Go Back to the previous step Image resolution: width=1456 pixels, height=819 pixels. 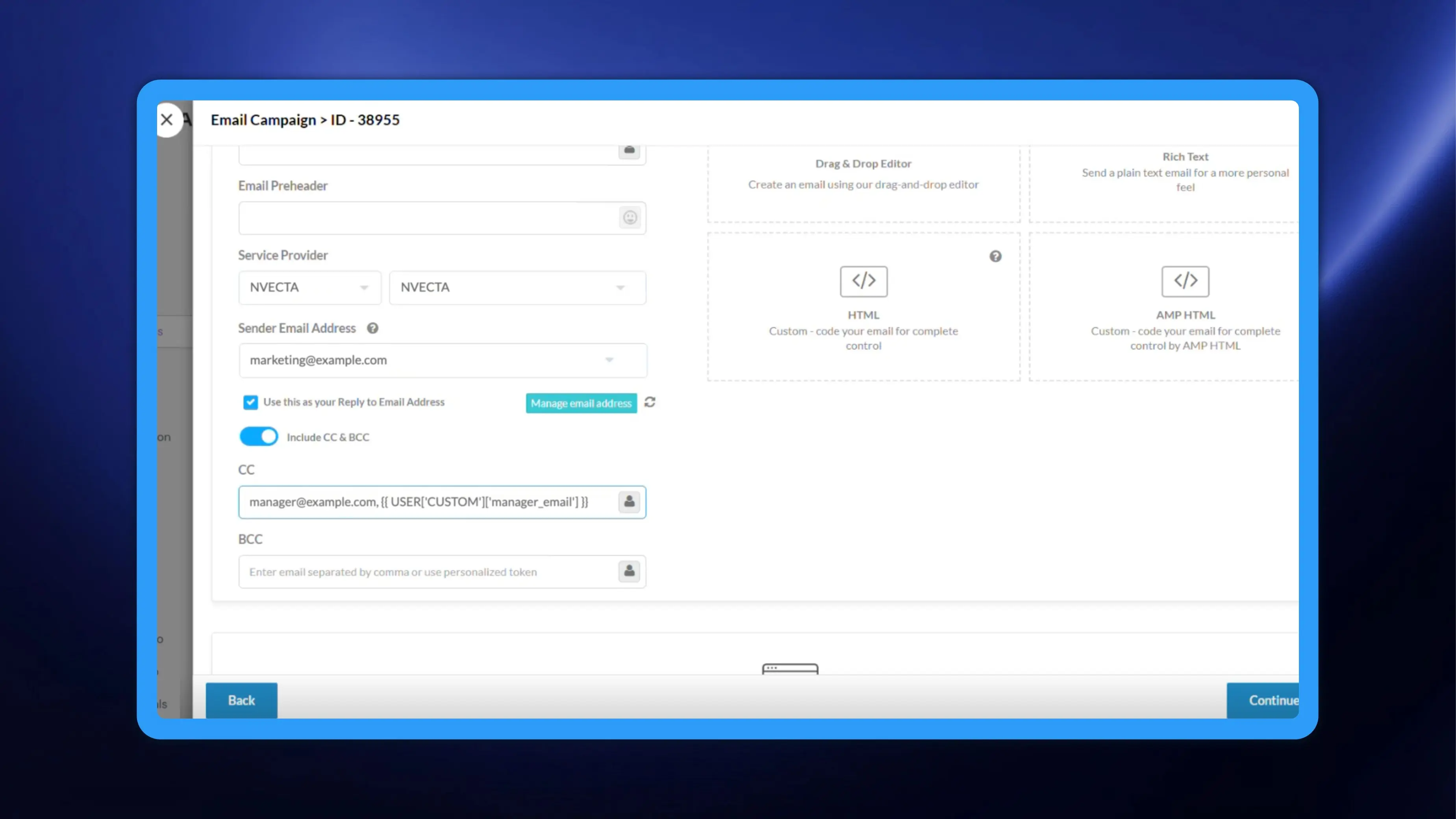tap(241, 700)
